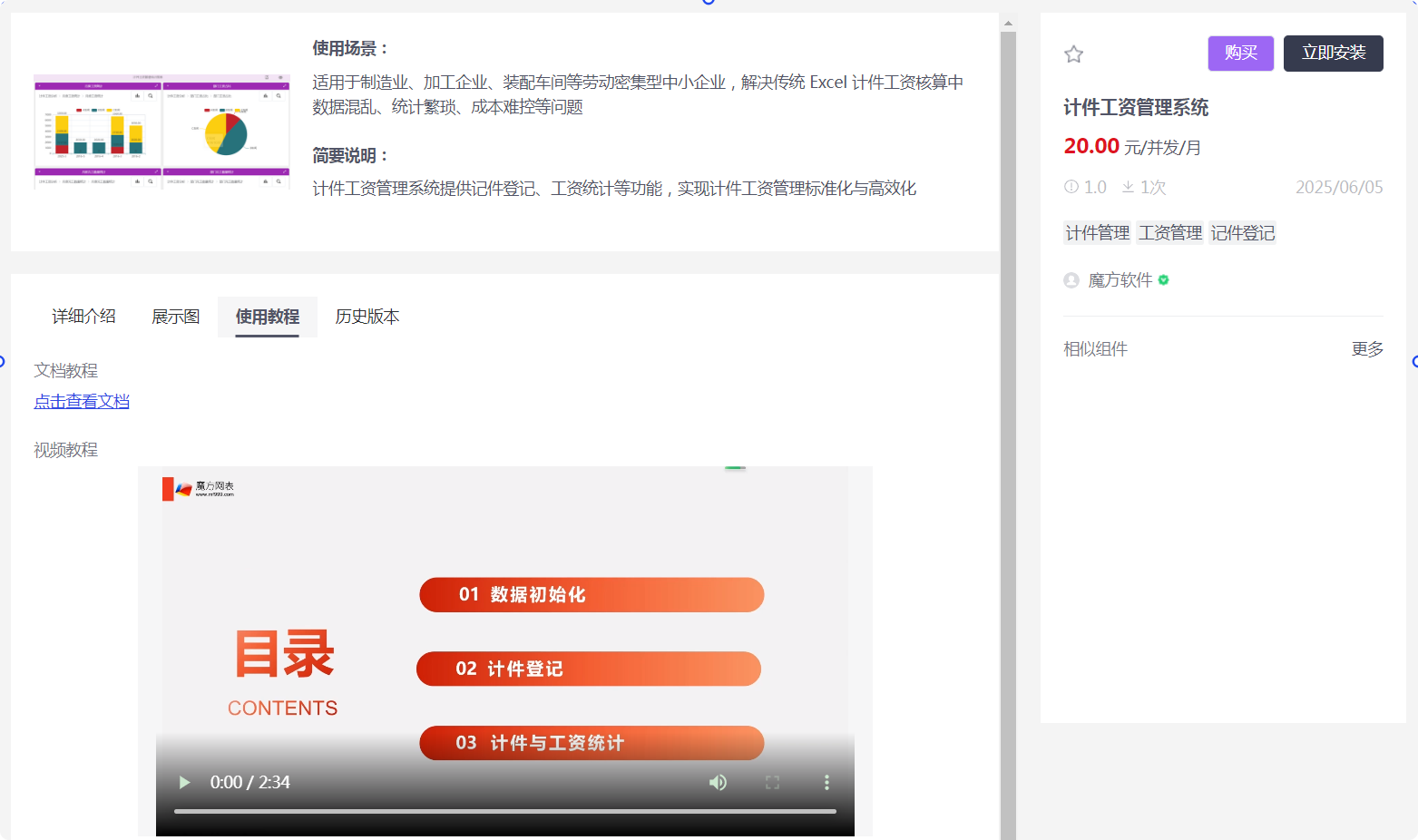
Task: Mute the video volume speaker icon
Action: pos(718,782)
